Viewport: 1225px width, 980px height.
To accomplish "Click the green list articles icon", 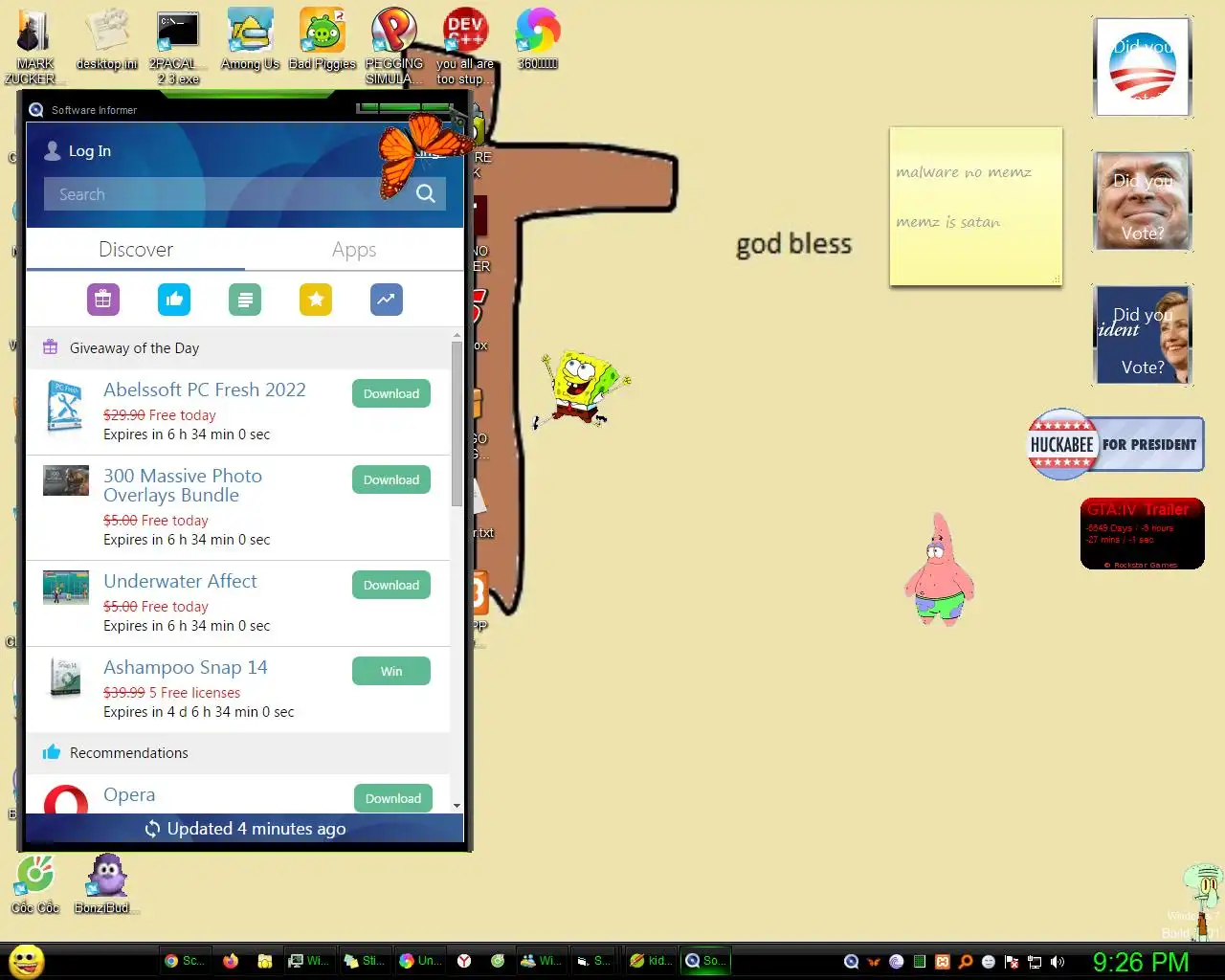I will pyautogui.click(x=245, y=300).
